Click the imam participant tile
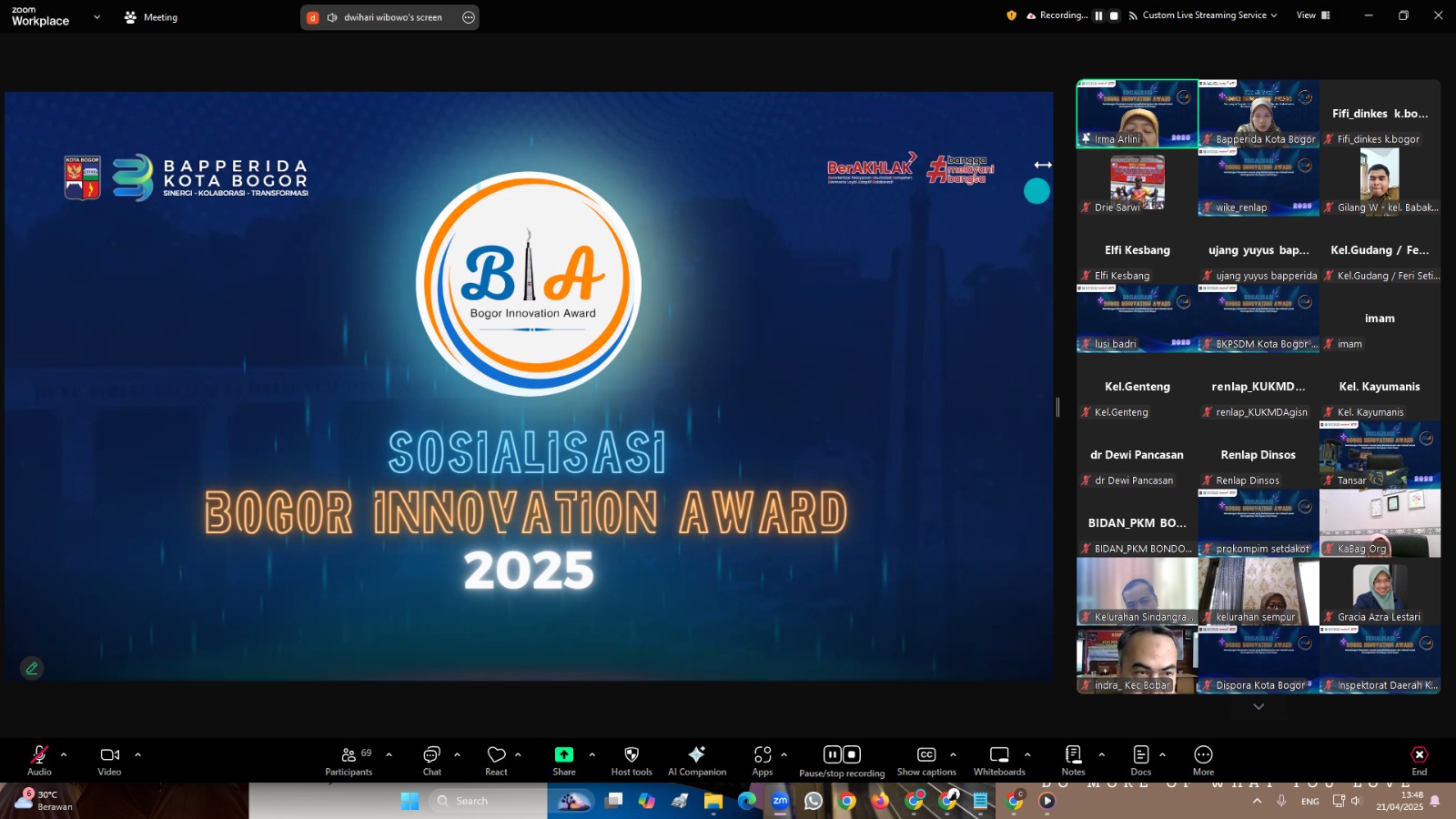 click(x=1380, y=318)
